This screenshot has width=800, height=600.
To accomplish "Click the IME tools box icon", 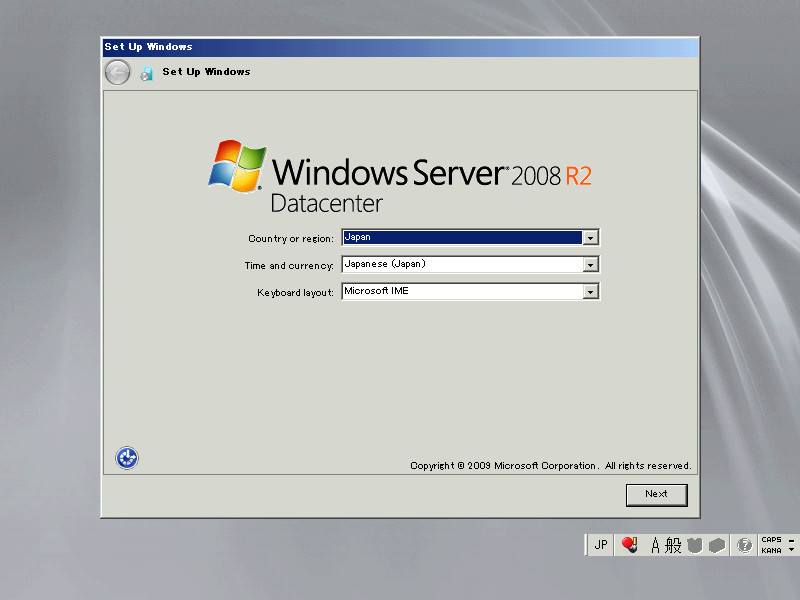I will pyautogui.click(x=717, y=545).
